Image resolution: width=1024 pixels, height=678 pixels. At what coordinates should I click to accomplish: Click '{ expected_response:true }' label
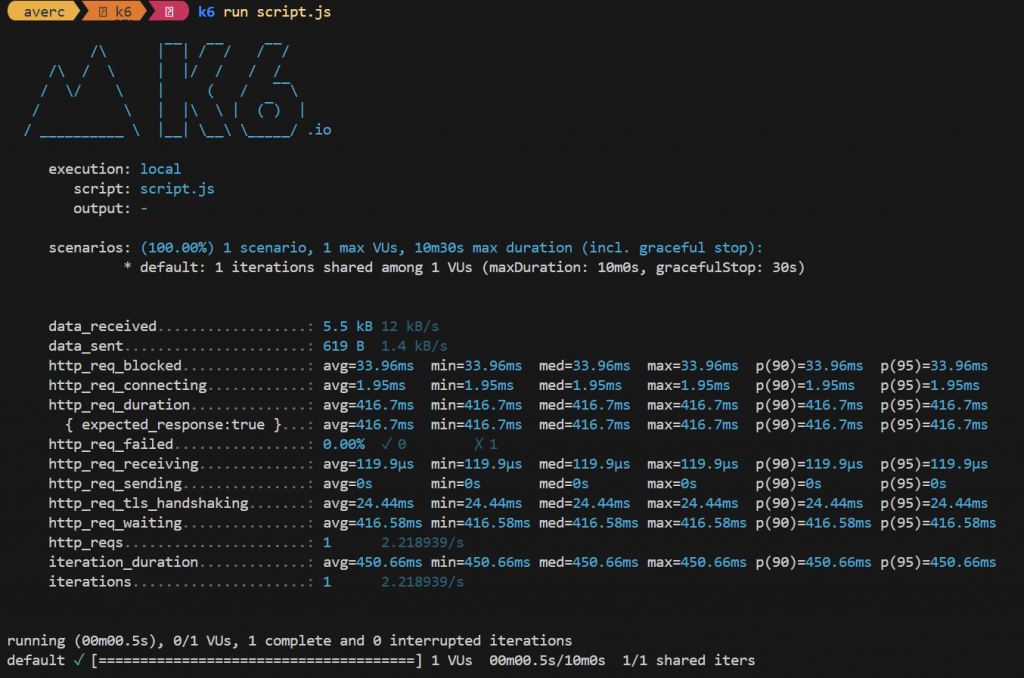point(173,425)
